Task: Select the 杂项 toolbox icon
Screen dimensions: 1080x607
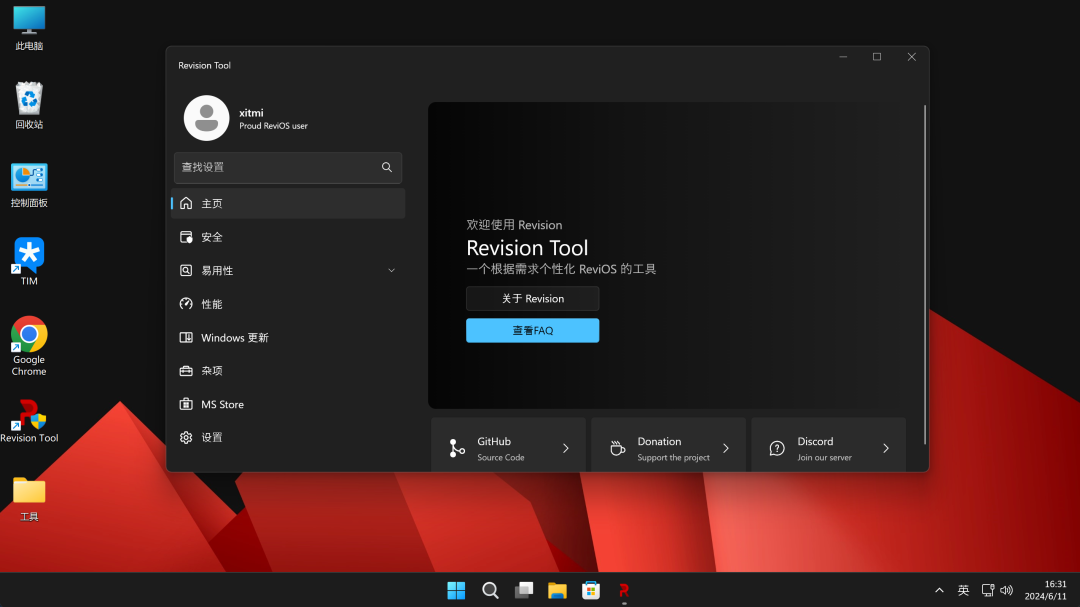Action: tap(186, 371)
